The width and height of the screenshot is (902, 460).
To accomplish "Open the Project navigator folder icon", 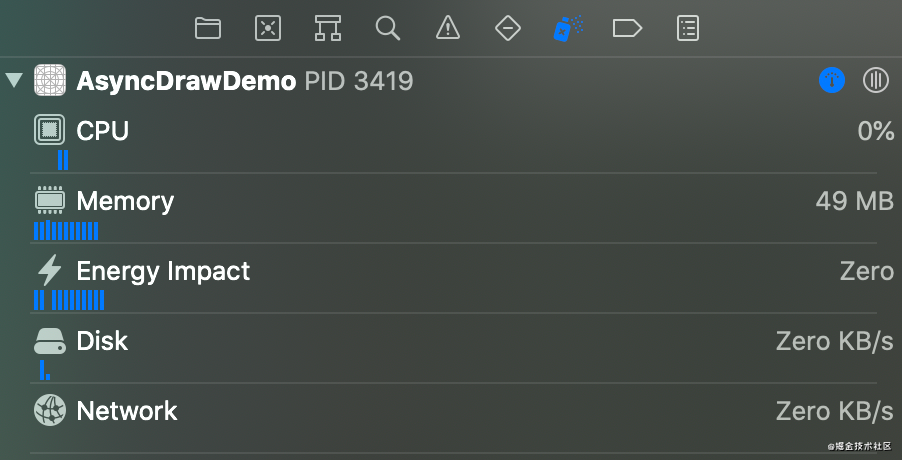I will coord(208,28).
